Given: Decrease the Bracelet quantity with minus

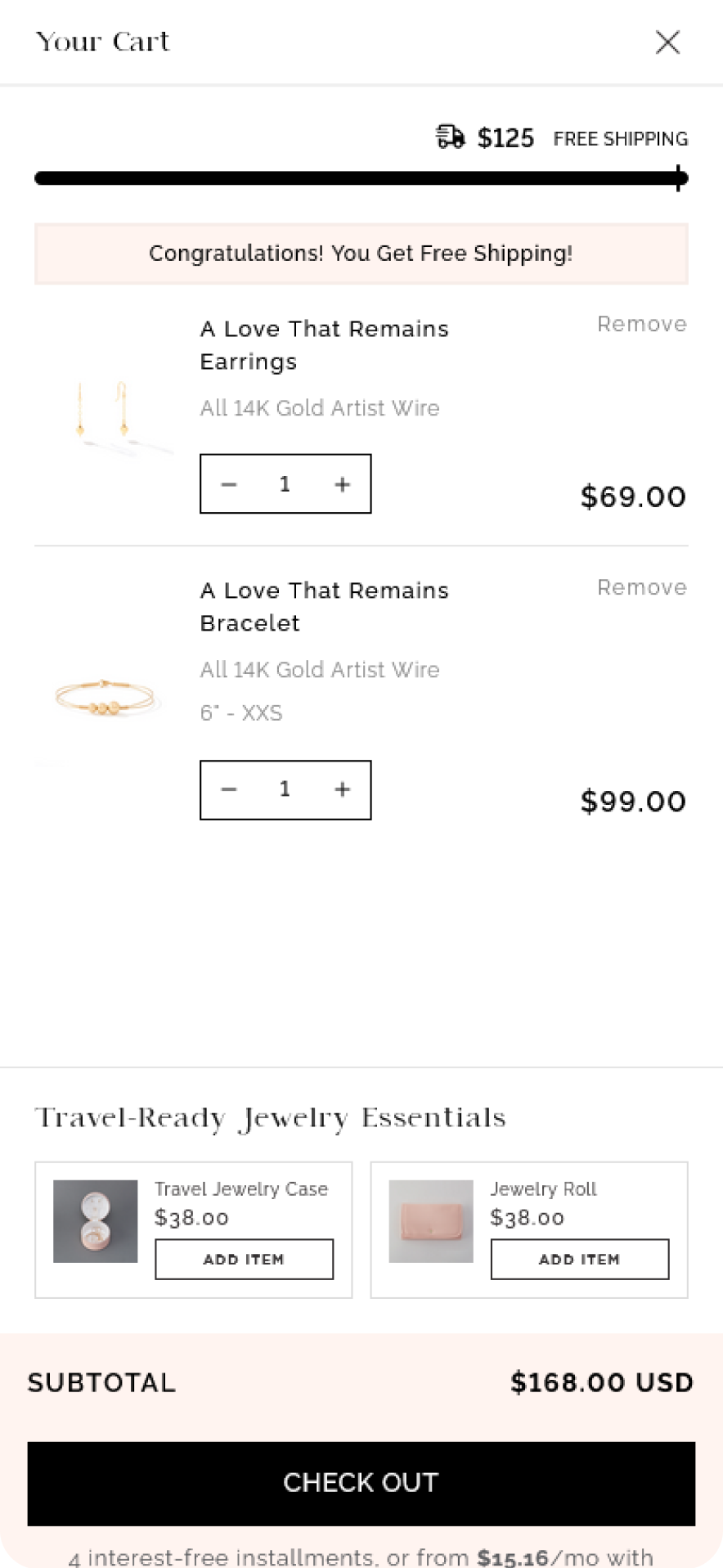Looking at the screenshot, I should click(x=229, y=789).
